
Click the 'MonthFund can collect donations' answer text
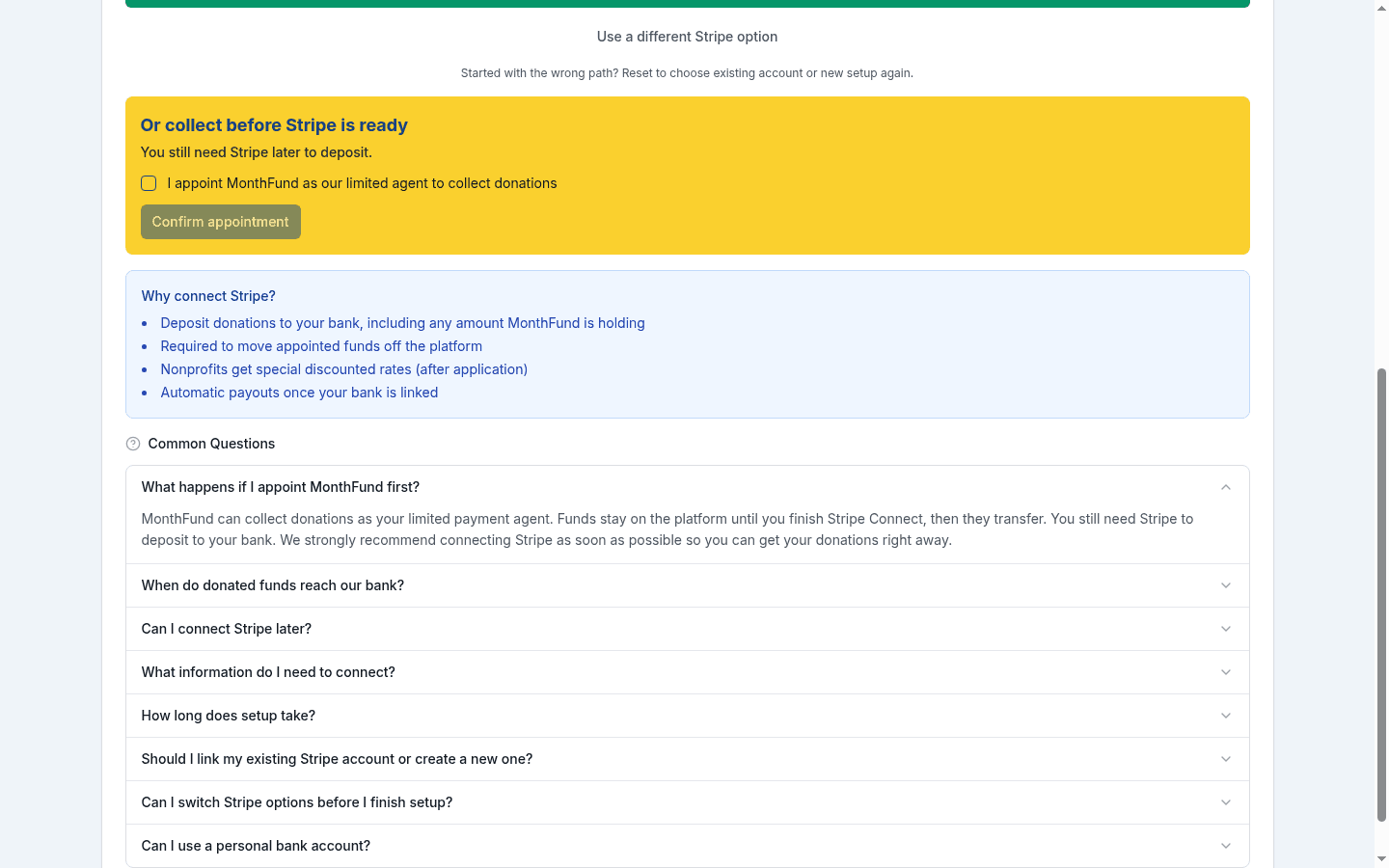click(x=667, y=529)
